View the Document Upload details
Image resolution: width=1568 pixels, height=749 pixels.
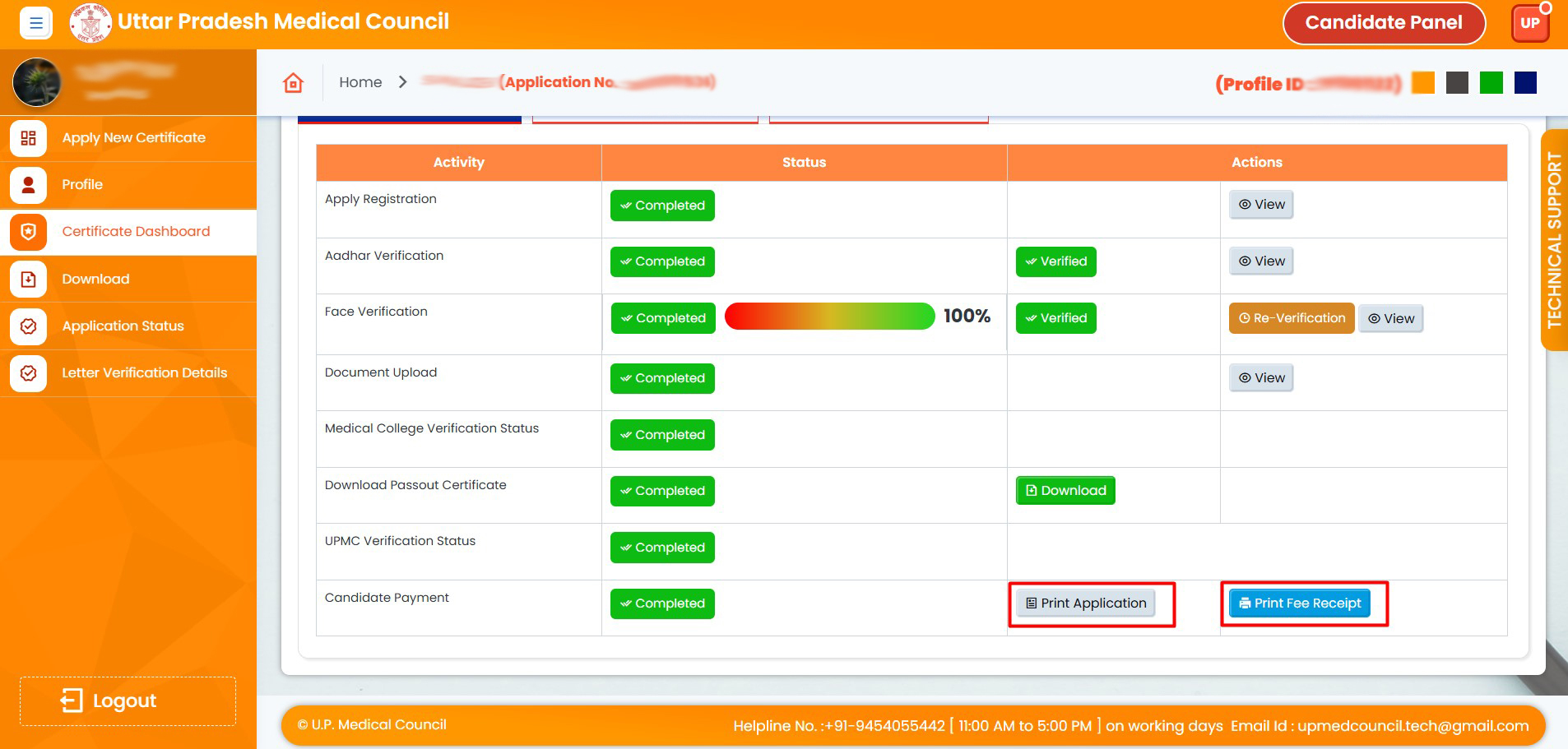pyautogui.click(x=1261, y=378)
